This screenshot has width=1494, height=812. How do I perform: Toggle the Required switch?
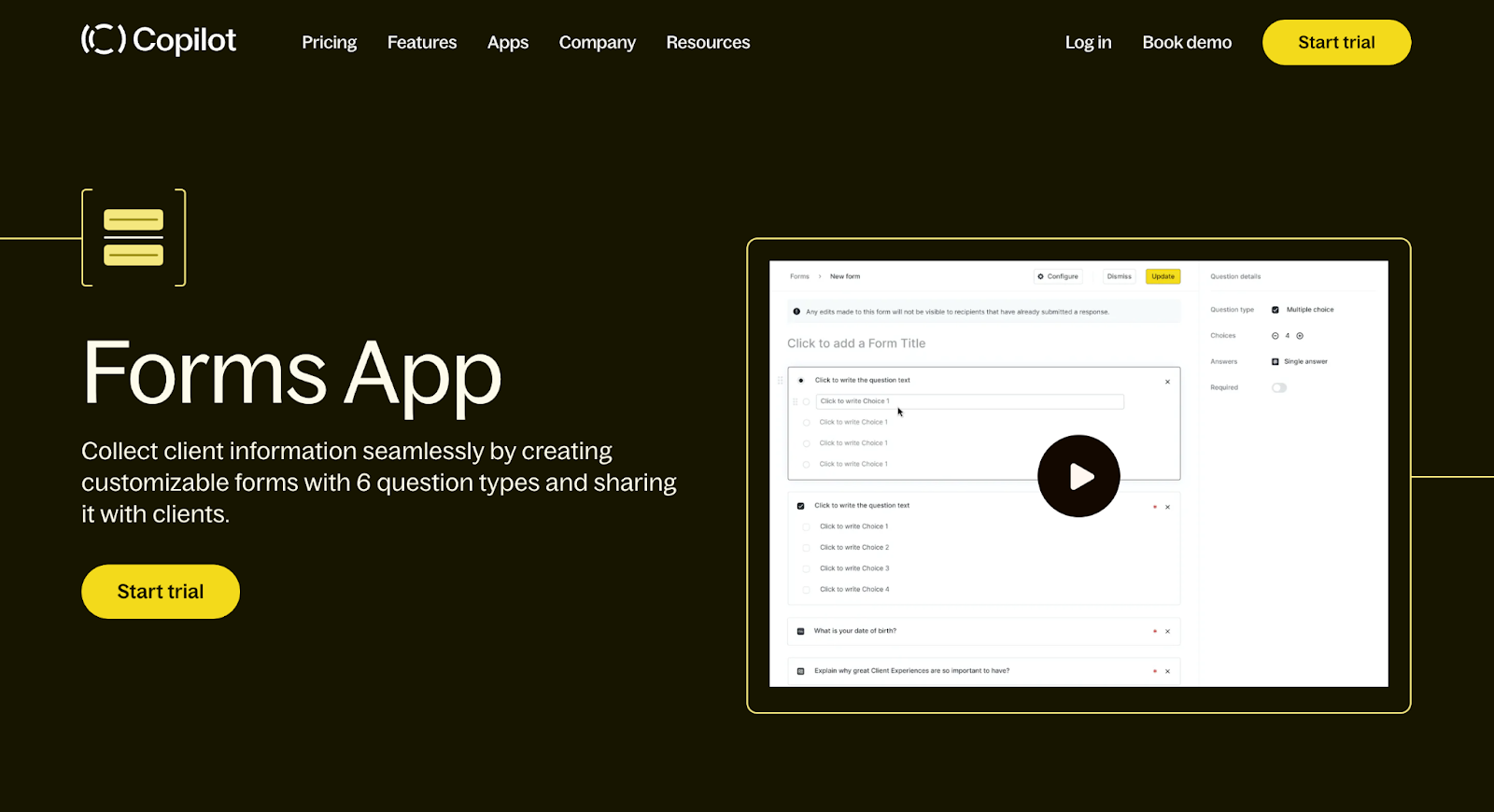[x=1279, y=387]
